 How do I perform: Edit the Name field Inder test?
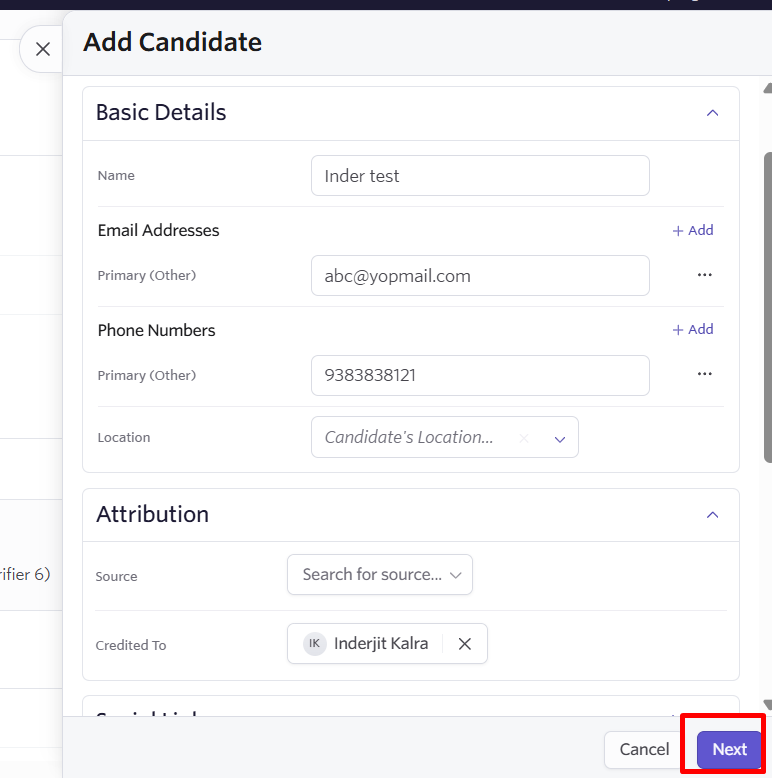tap(480, 176)
